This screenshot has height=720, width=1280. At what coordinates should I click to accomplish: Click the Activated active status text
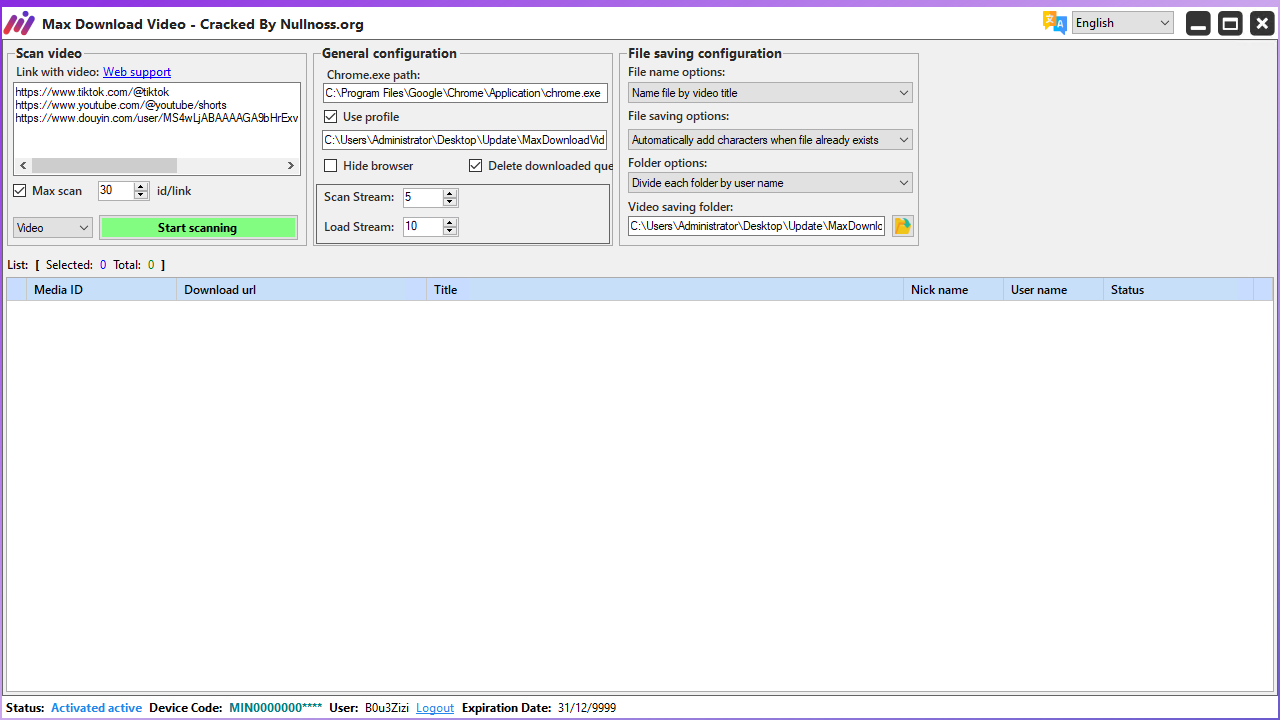96,708
